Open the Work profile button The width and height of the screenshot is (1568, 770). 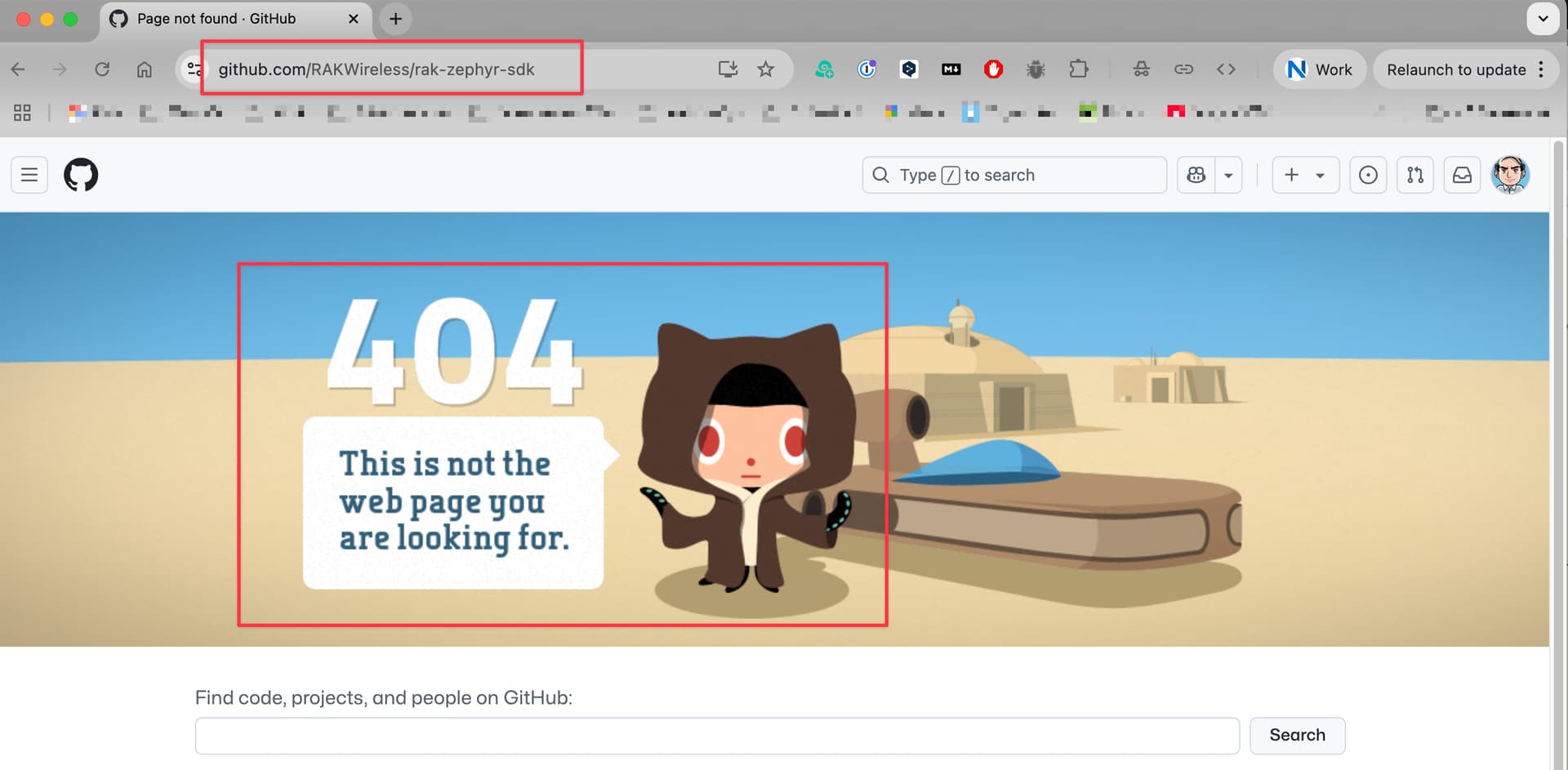1319,69
